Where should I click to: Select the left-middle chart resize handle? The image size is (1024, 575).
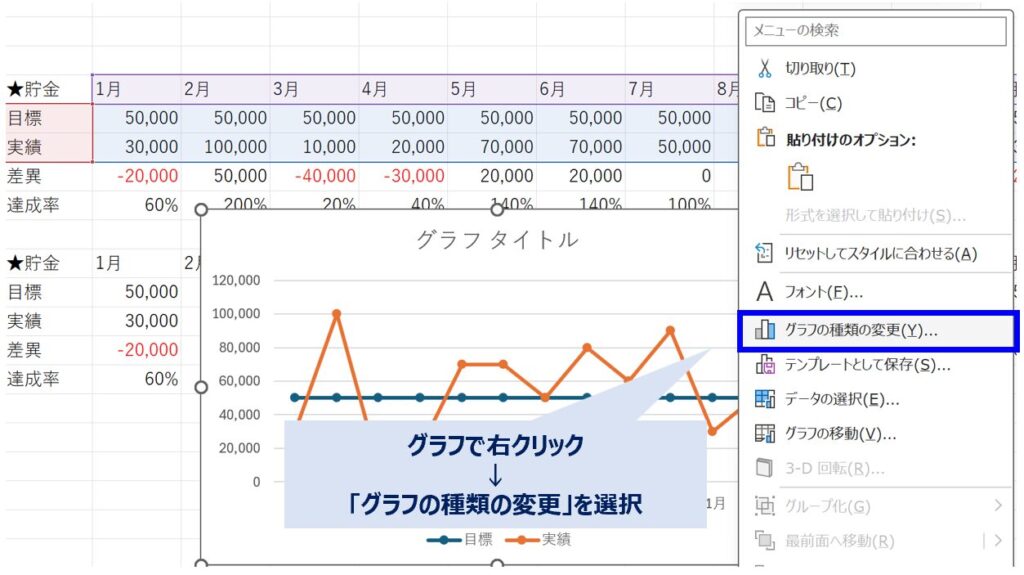click(201, 387)
